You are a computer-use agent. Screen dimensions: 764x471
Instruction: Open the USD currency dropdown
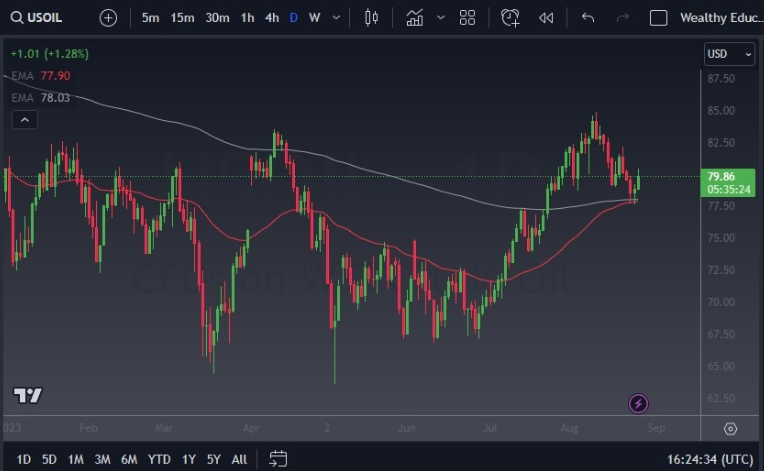(x=729, y=54)
